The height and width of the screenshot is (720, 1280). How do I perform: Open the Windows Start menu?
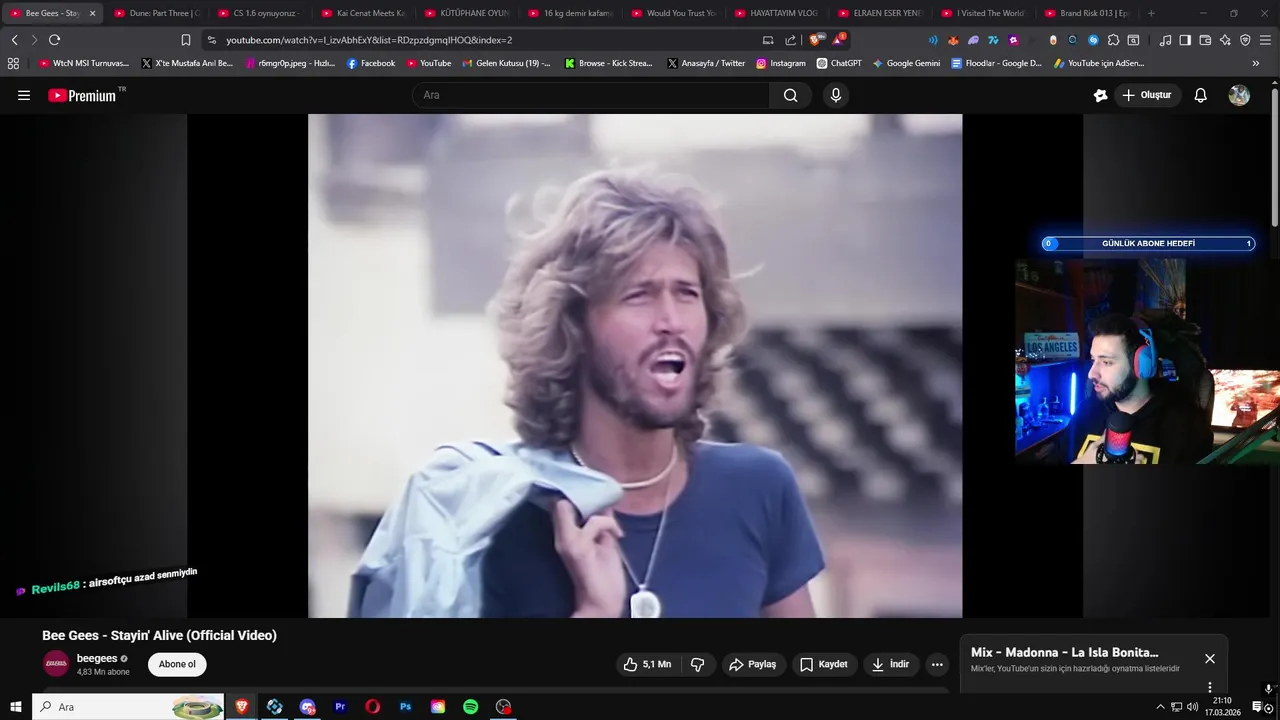point(15,707)
